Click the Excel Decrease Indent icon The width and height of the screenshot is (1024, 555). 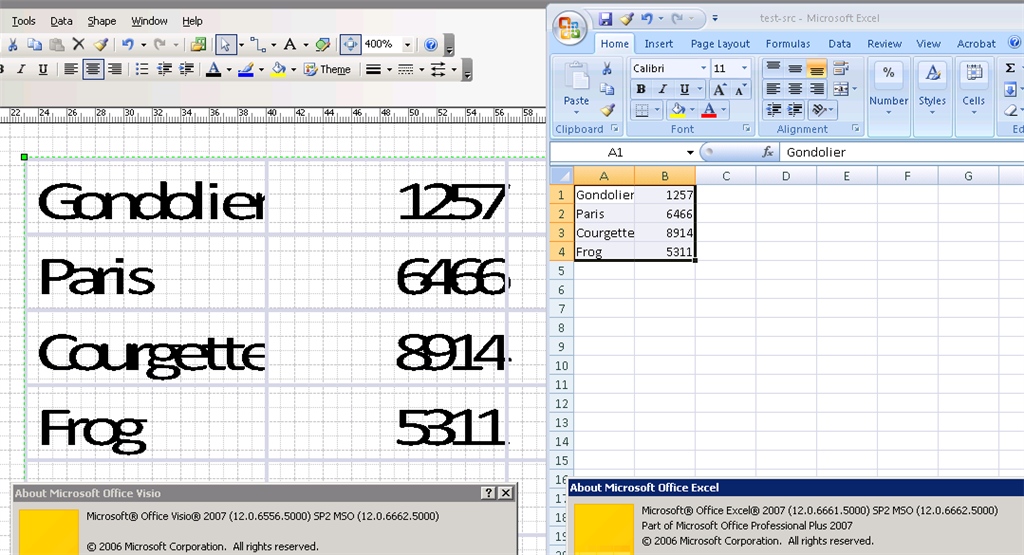[773, 110]
